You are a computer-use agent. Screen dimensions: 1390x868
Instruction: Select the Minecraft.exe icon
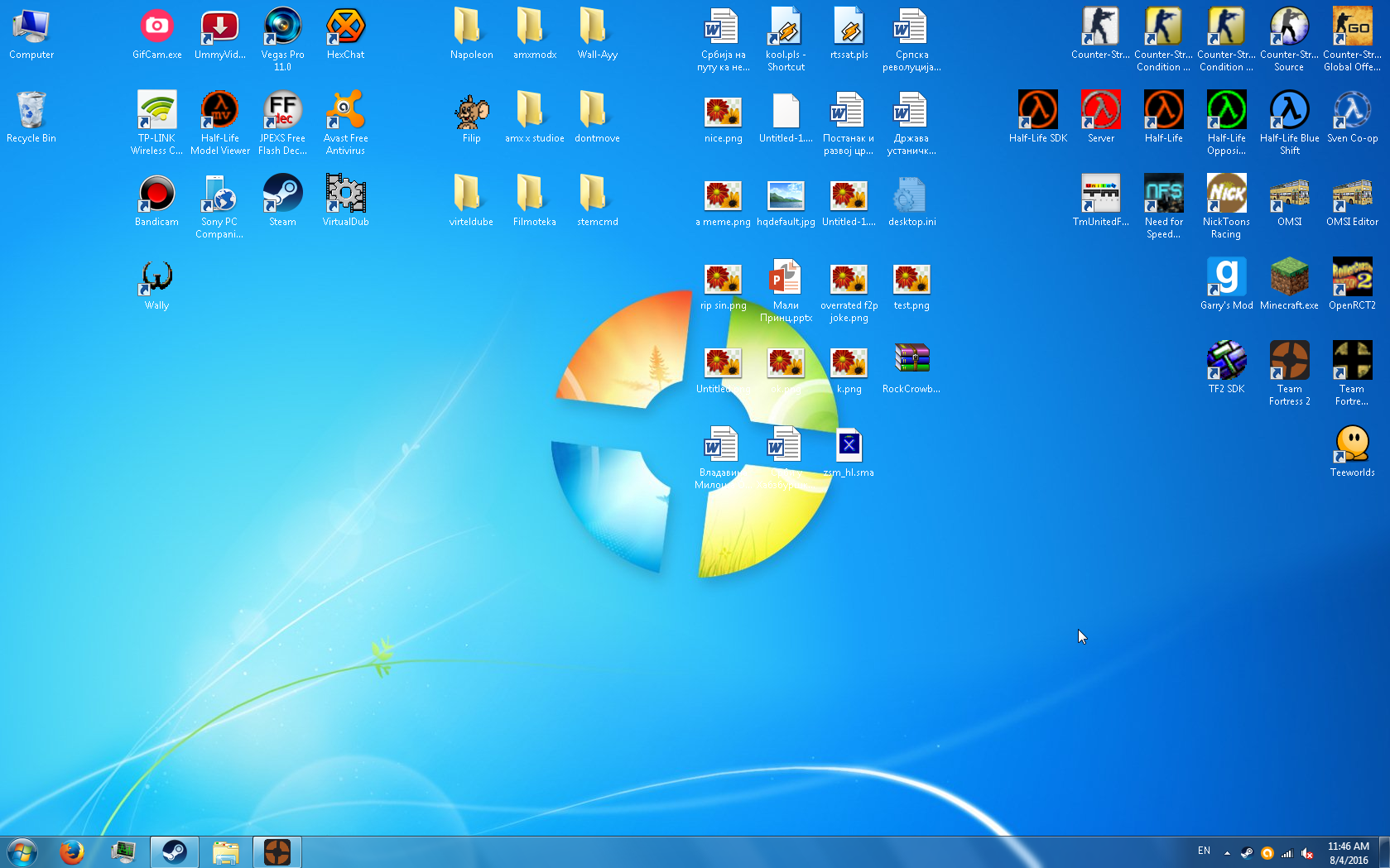(x=1289, y=285)
